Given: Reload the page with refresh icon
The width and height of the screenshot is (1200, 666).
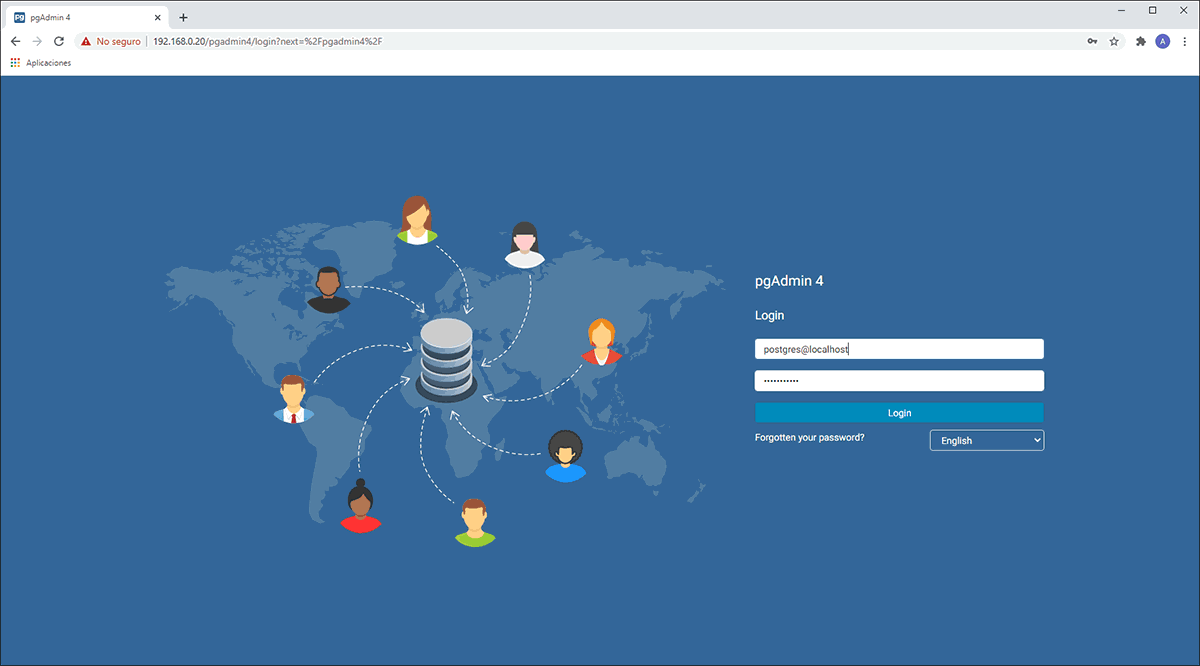Looking at the screenshot, I should tap(59, 41).
